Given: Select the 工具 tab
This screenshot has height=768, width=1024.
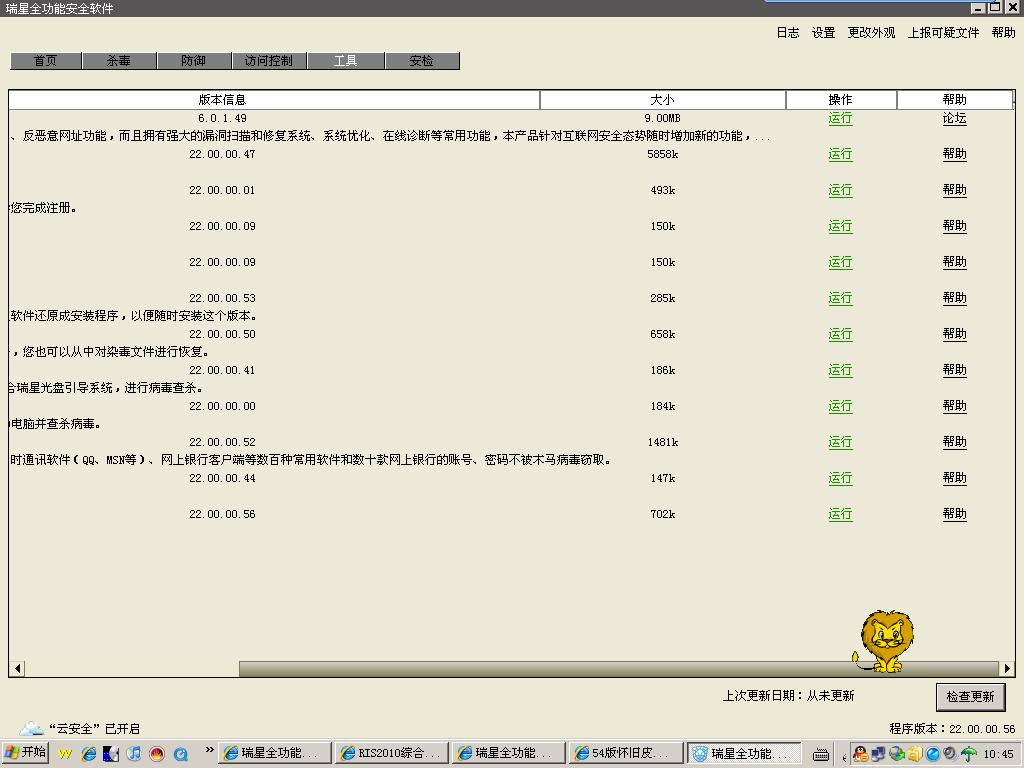Looking at the screenshot, I should (345, 61).
